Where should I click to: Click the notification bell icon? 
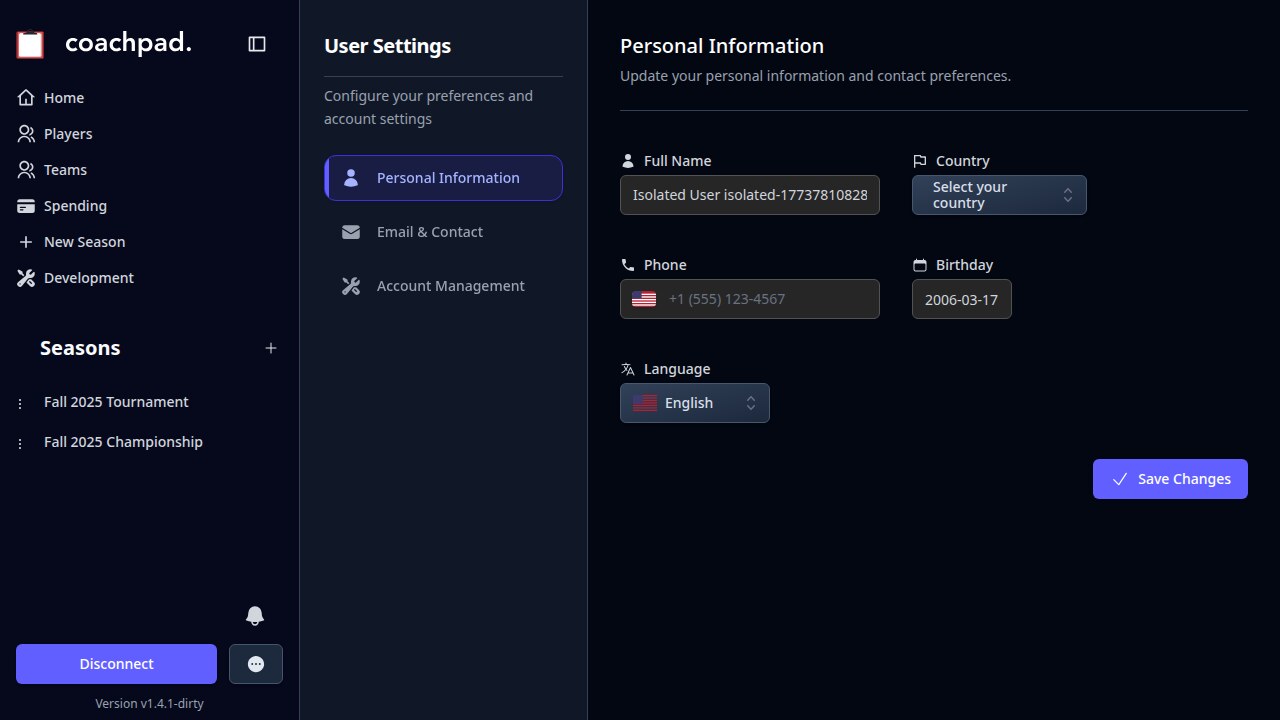[x=255, y=616]
